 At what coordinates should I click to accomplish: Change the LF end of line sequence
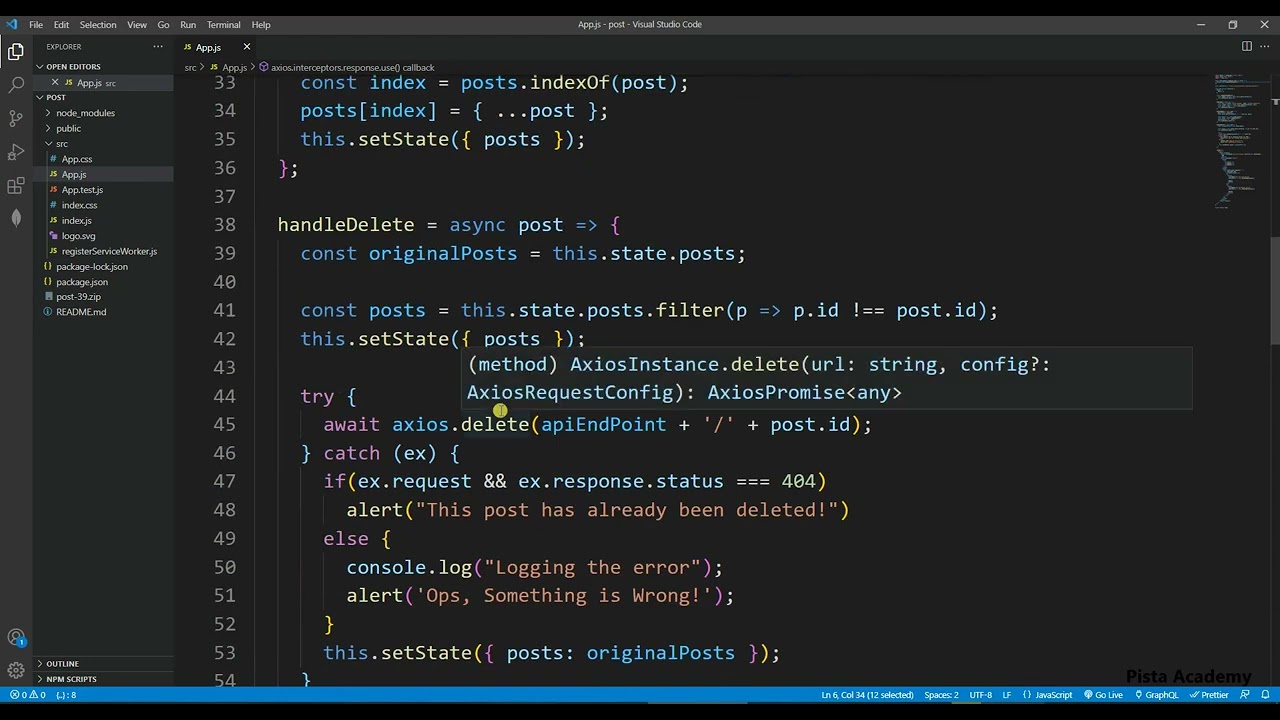pyautogui.click(x=1007, y=695)
